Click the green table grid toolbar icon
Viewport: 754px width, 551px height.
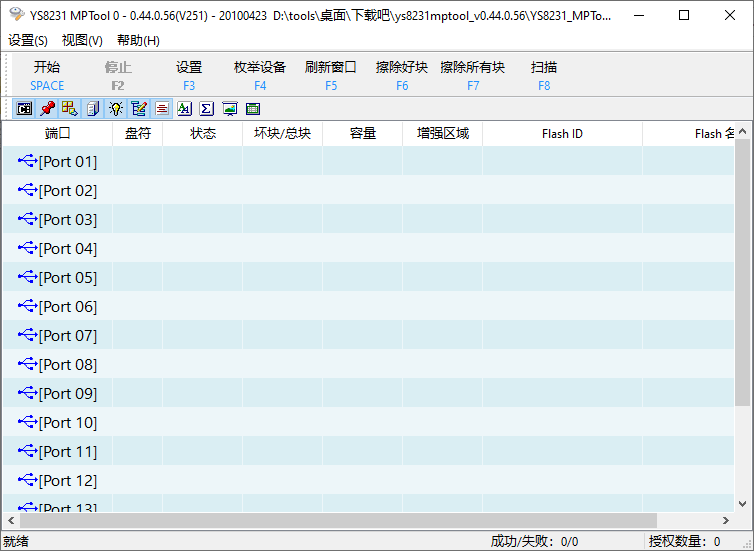pyautogui.click(x=253, y=109)
